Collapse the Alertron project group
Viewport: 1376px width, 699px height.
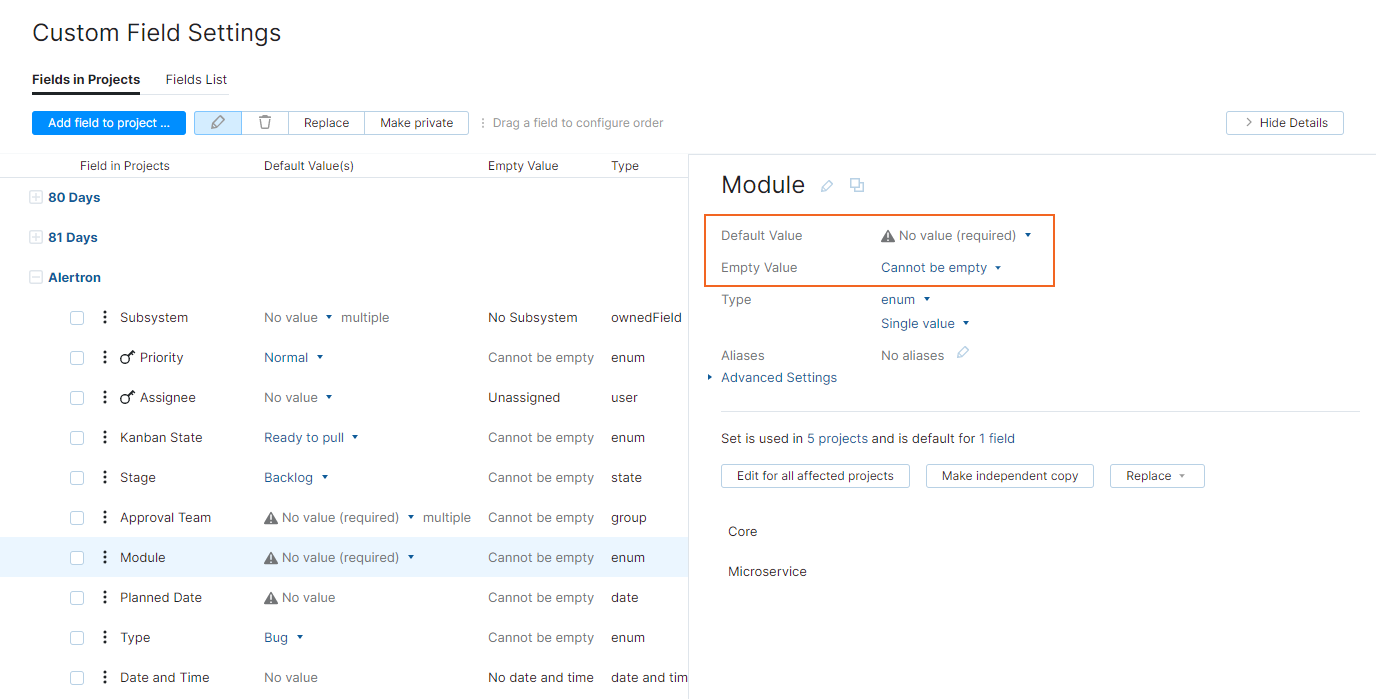click(x=36, y=278)
